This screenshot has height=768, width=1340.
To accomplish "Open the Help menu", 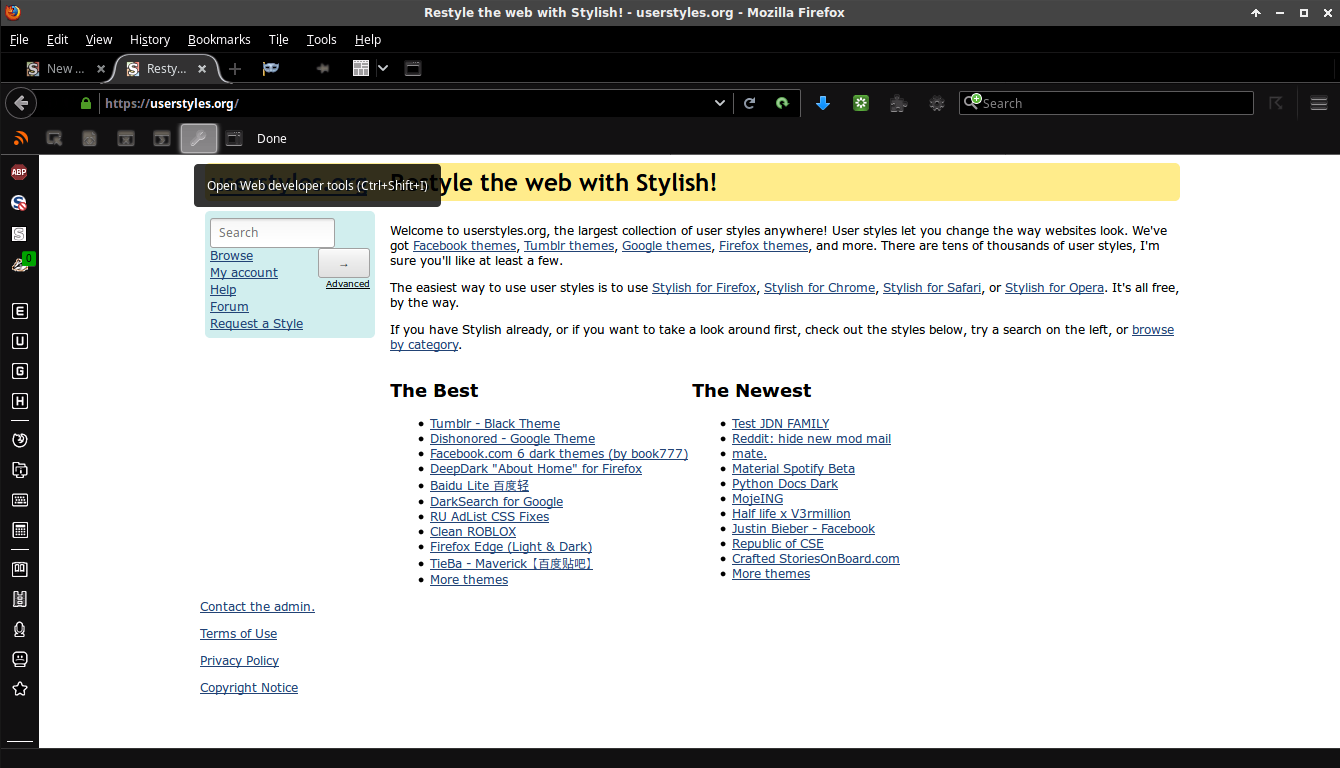I will [x=368, y=40].
